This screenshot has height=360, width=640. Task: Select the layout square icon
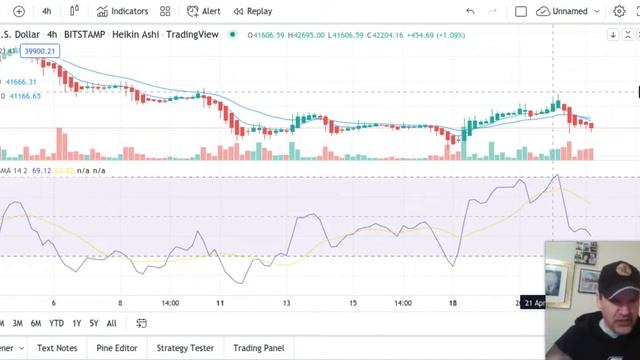click(521, 11)
